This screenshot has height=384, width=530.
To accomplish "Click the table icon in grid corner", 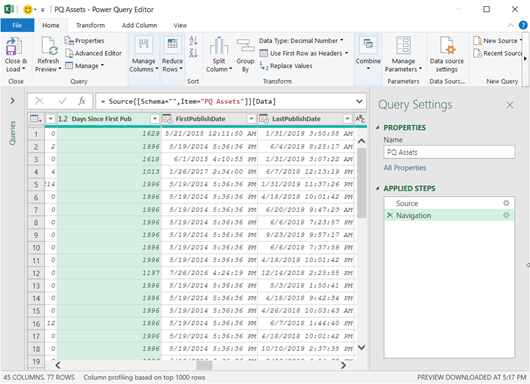I will tap(35, 119).
